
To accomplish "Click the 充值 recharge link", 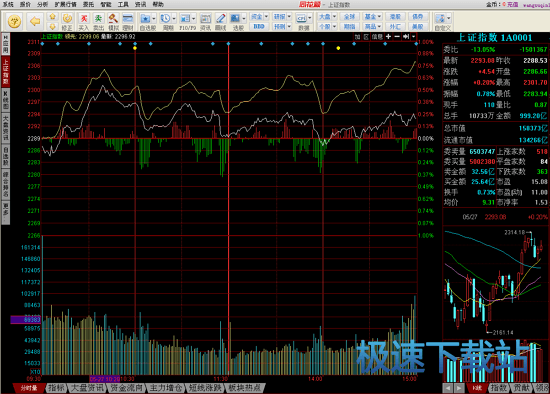I will point(512,4).
